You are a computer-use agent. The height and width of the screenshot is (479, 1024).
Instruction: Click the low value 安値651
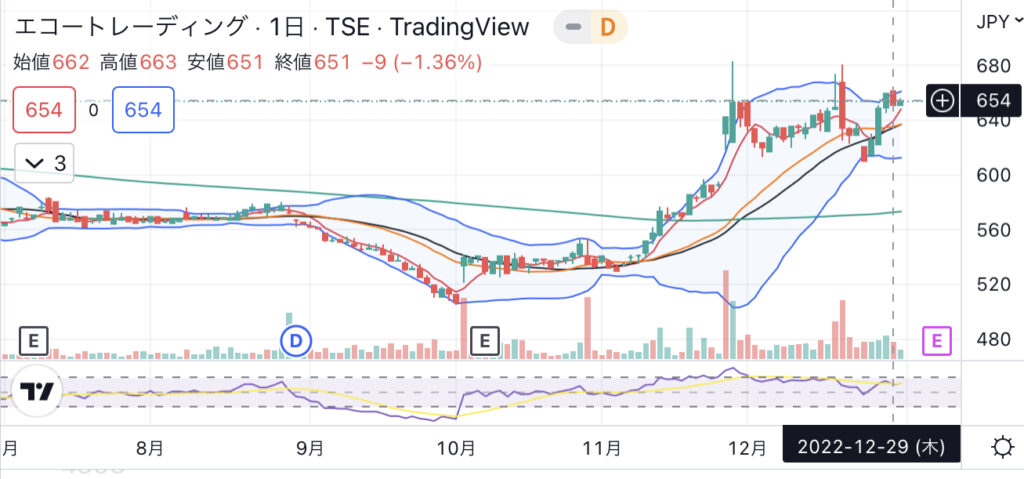pyautogui.click(x=225, y=63)
